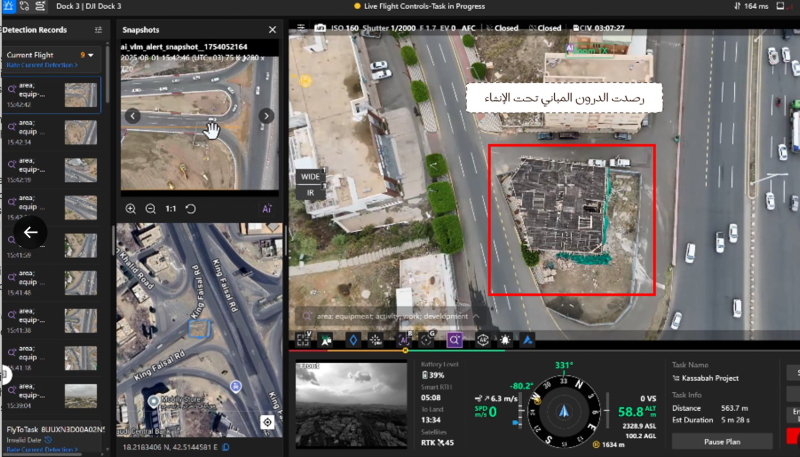Collapse the detection keywords search bar chevron
The height and width of the screenshot is (457, 800).
tap(476, 316)
